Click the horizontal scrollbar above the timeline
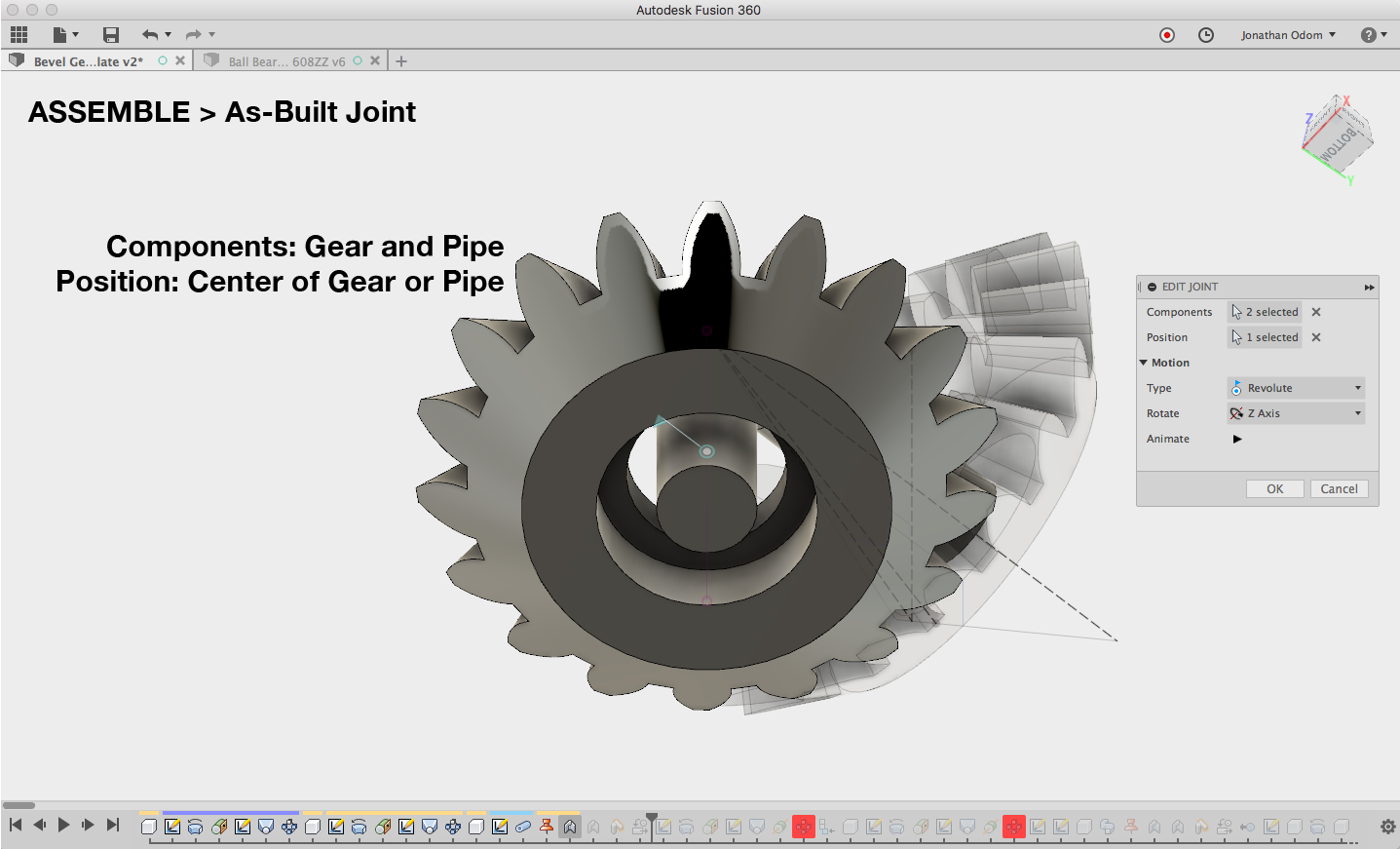Screen dimensions: 1400x849 pos(19,805)
